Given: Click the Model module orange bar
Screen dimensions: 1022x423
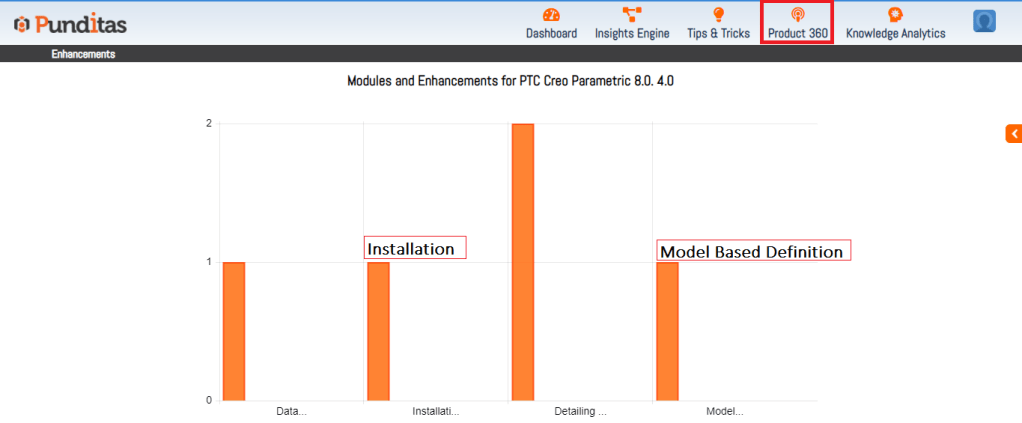Looking at the screenshot, I should point(667,331).
